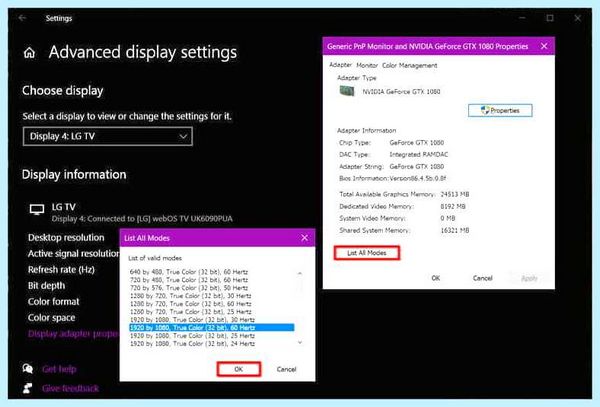Viewport: 600px width, 407px height.
Task: Open Display adapter properties link
Action: [x=73, y=334]
